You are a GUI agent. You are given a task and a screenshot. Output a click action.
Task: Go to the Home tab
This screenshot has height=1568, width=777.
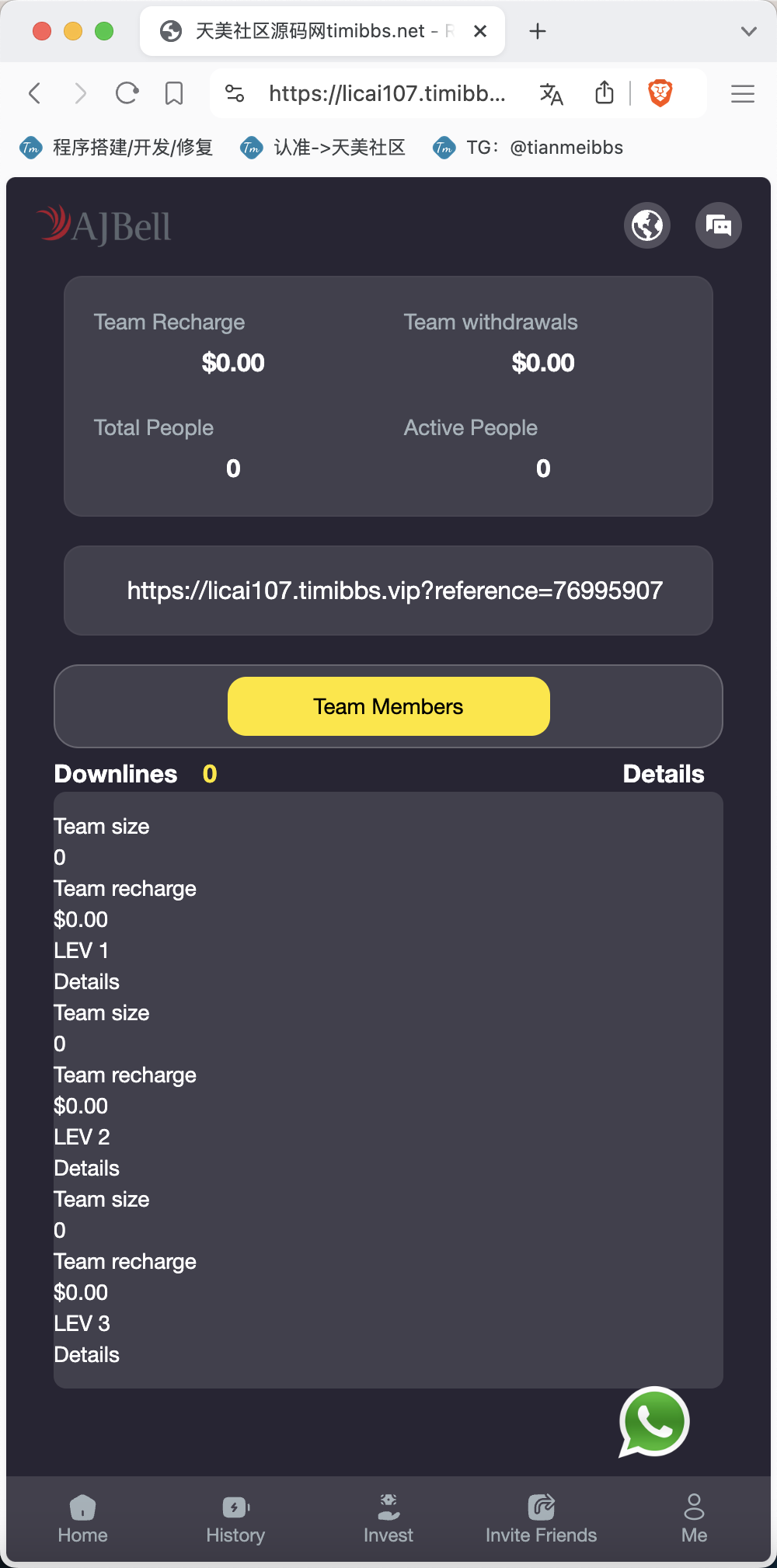[82, 1519]
